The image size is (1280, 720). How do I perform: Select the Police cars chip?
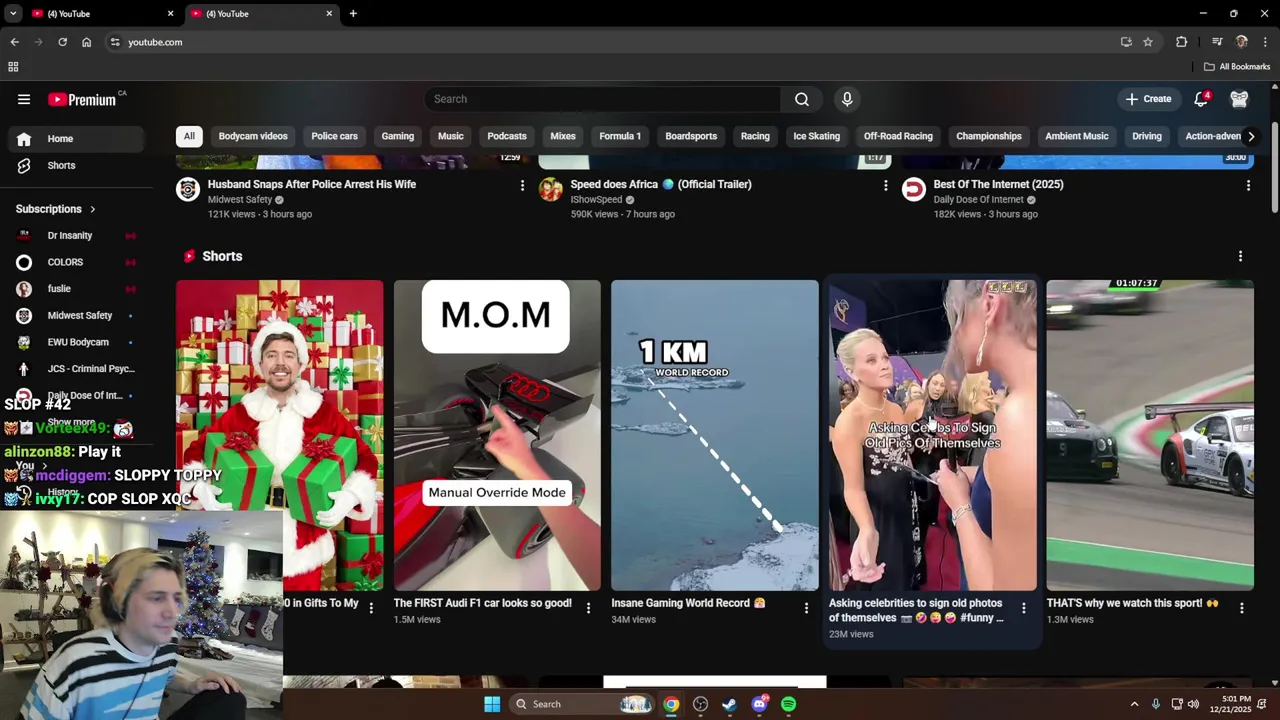[x=334, y=136]
